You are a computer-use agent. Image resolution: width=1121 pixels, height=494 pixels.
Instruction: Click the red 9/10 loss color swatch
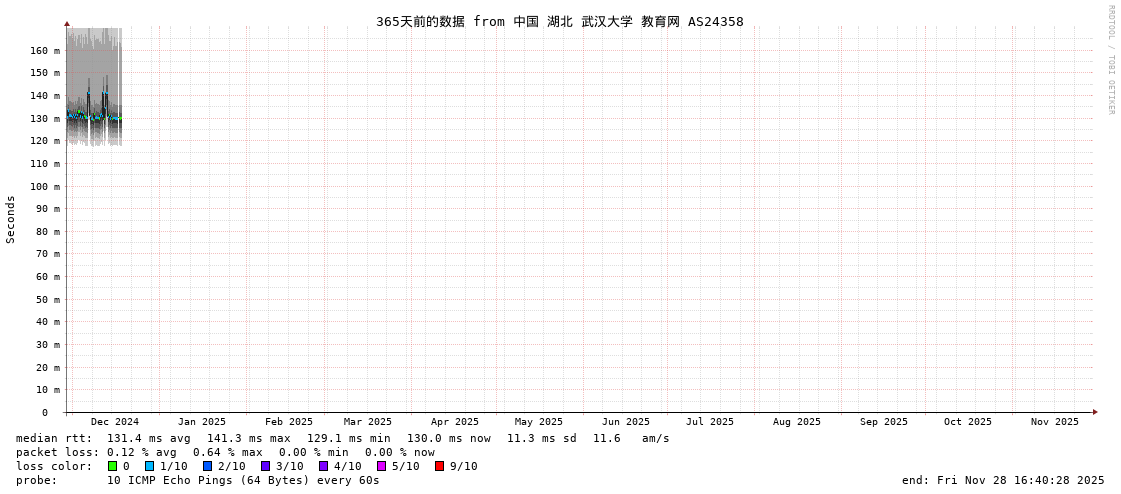[x=440, y=466]
